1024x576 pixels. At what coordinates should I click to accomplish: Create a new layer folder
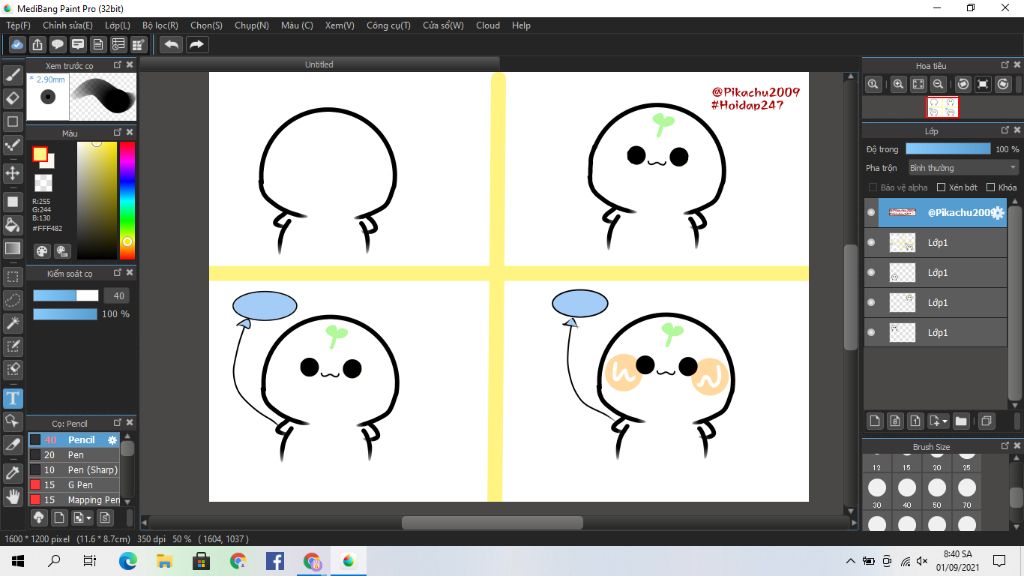pyautogui.click(x=961, y=421)
